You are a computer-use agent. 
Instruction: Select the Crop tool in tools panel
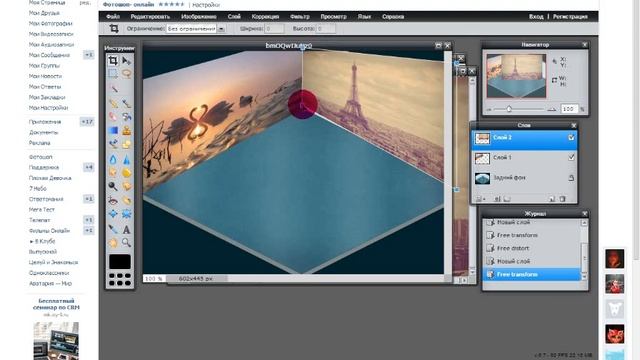pos(113,61)
